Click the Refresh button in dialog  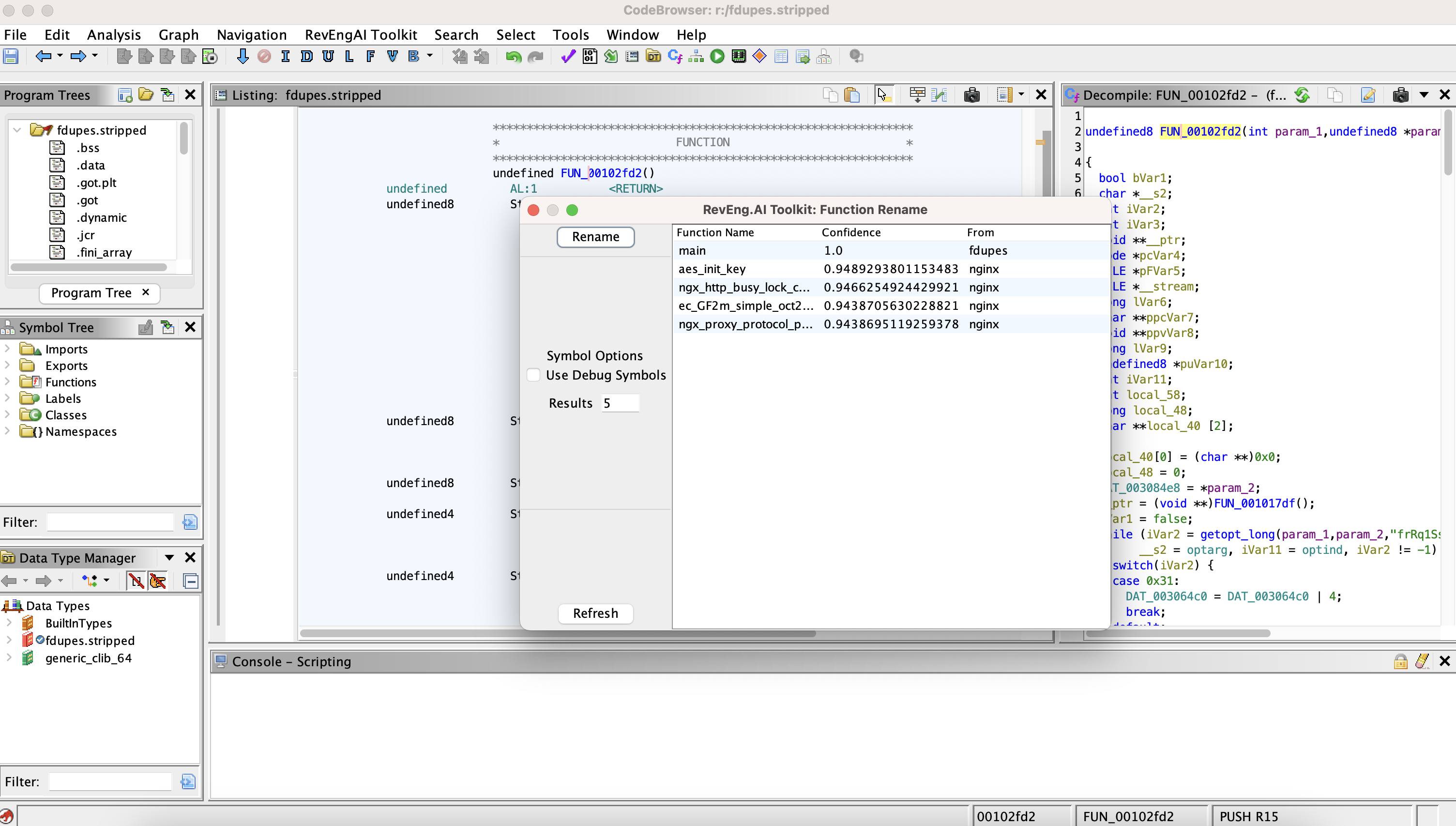coord(594,613)
